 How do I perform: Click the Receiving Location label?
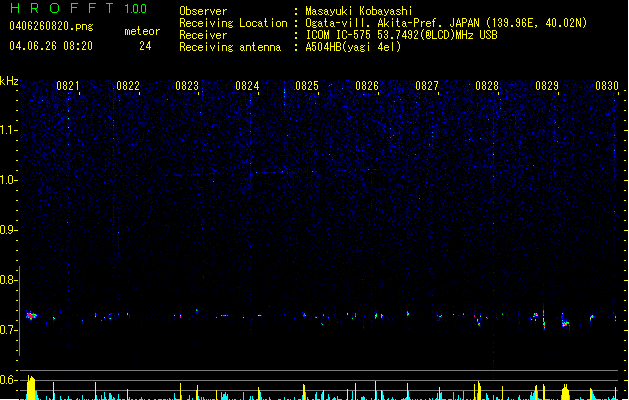(x=233, y=23)
